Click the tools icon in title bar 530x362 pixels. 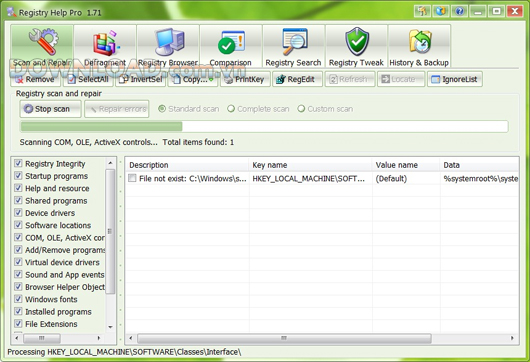click(422, 11)
